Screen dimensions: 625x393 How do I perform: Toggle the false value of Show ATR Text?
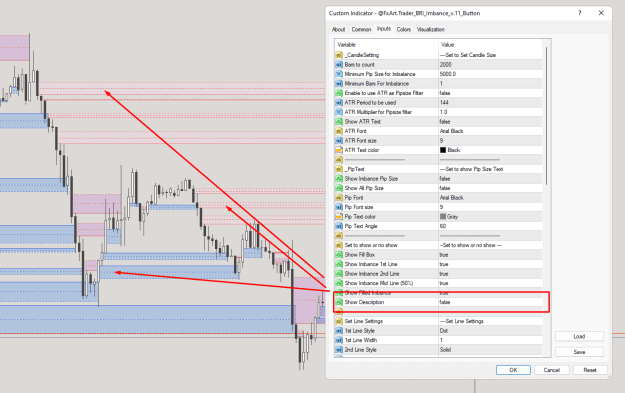point(445,122)
